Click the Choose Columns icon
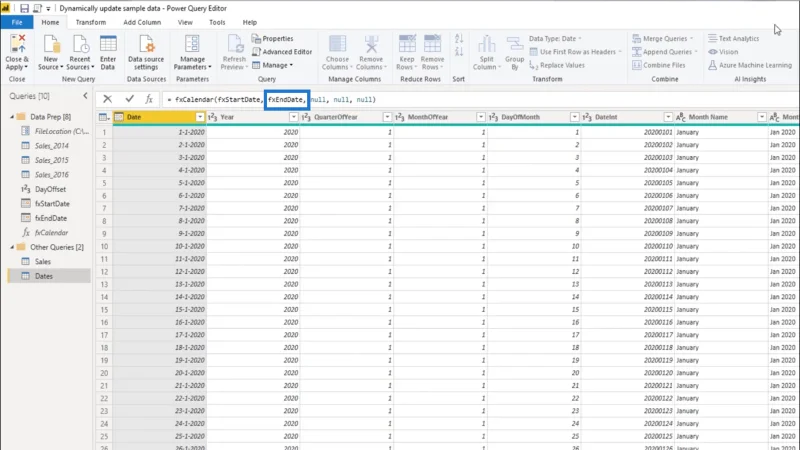The width and height of the screenshot is (800, 450). [337, 44]
